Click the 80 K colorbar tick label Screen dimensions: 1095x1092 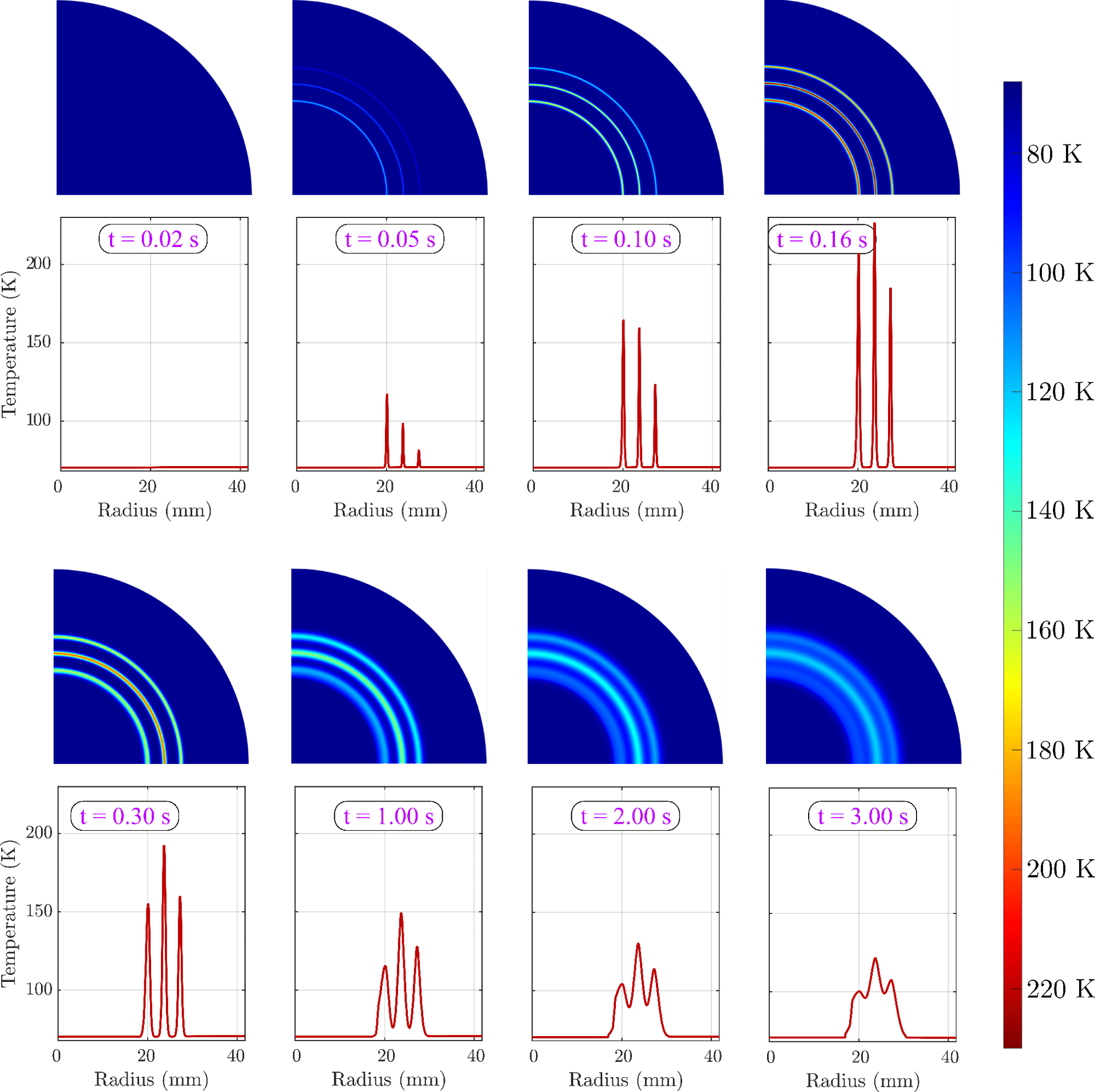[x=1053, y=154]
